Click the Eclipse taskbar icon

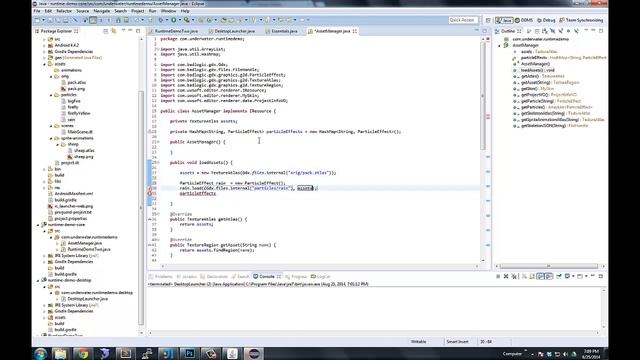tap(254, 353)
